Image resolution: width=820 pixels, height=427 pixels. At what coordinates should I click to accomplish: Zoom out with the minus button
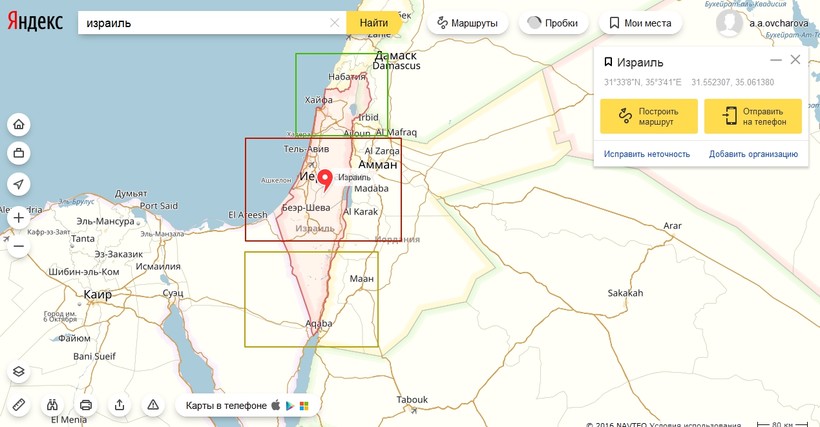click(x=18, y=246)
